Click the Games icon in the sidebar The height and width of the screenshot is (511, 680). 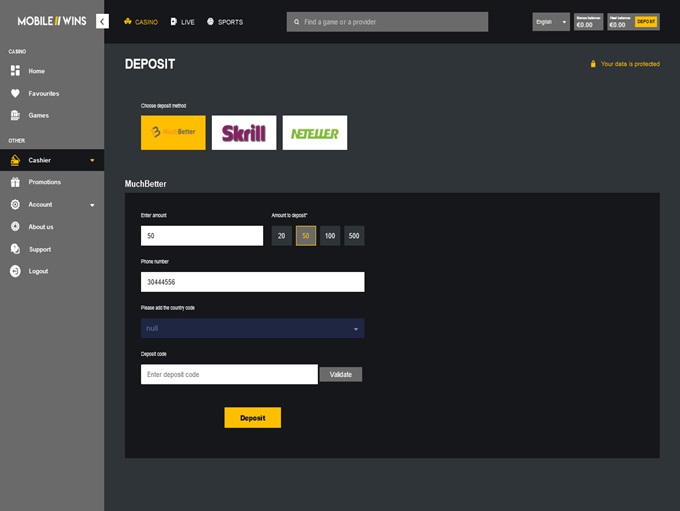click(x=15, y=115)
